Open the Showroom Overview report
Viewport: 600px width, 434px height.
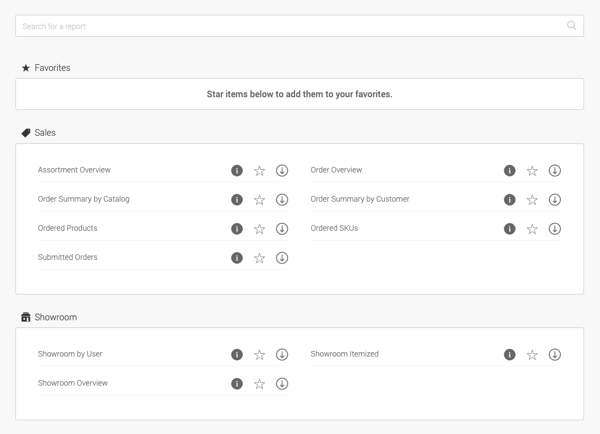(73, 383)
